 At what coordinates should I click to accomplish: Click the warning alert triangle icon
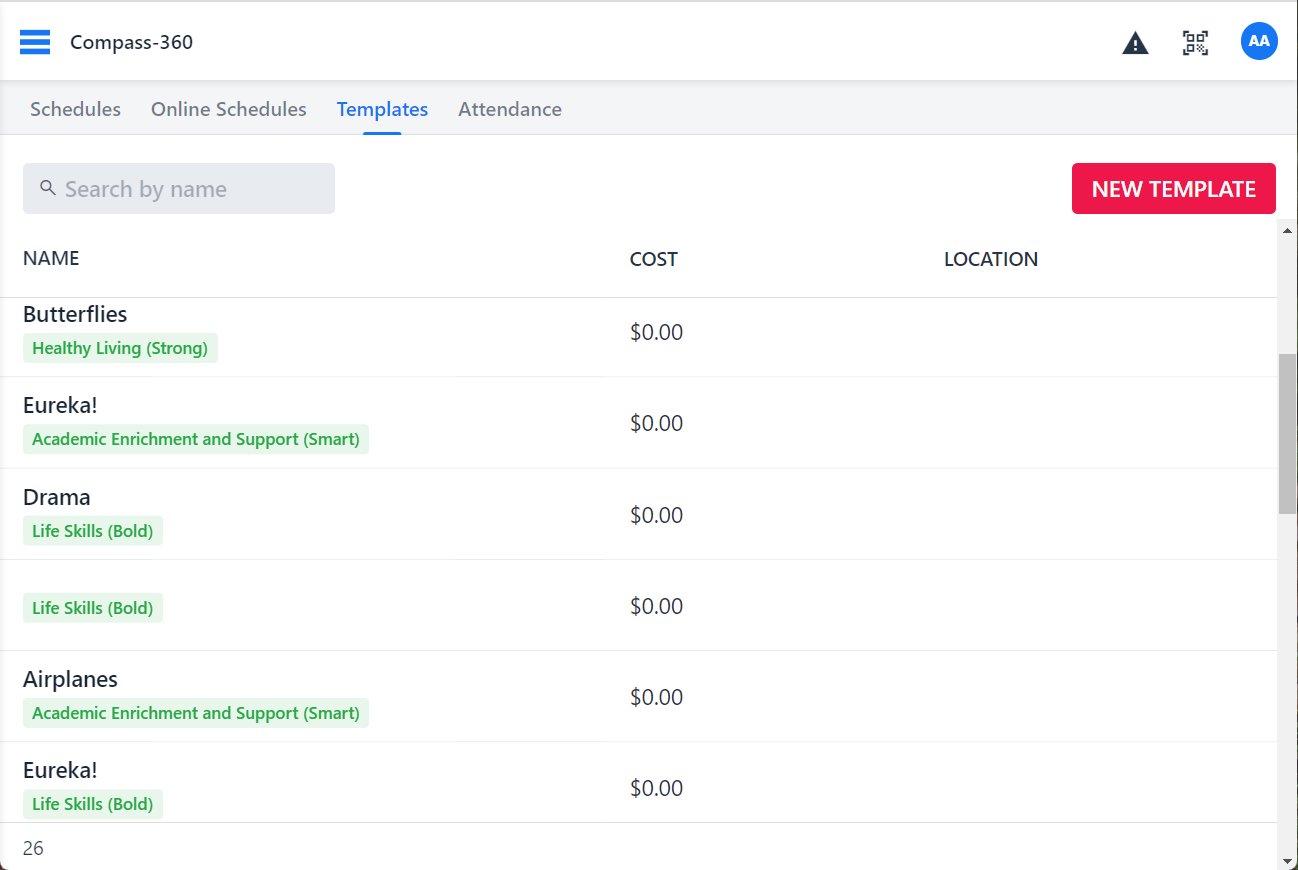coord(1135,43)
